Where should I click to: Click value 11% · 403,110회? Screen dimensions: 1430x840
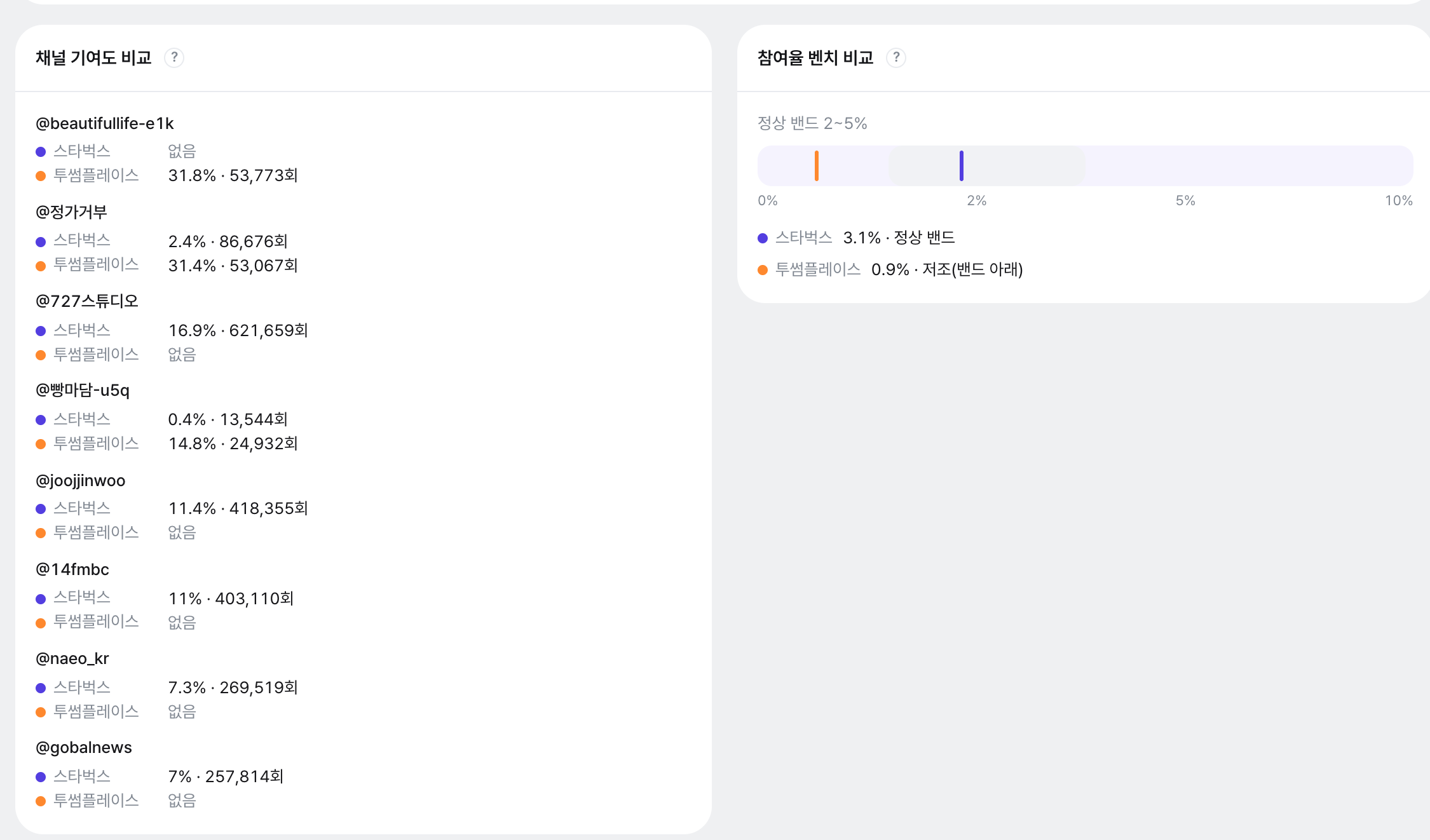(231, 599)
